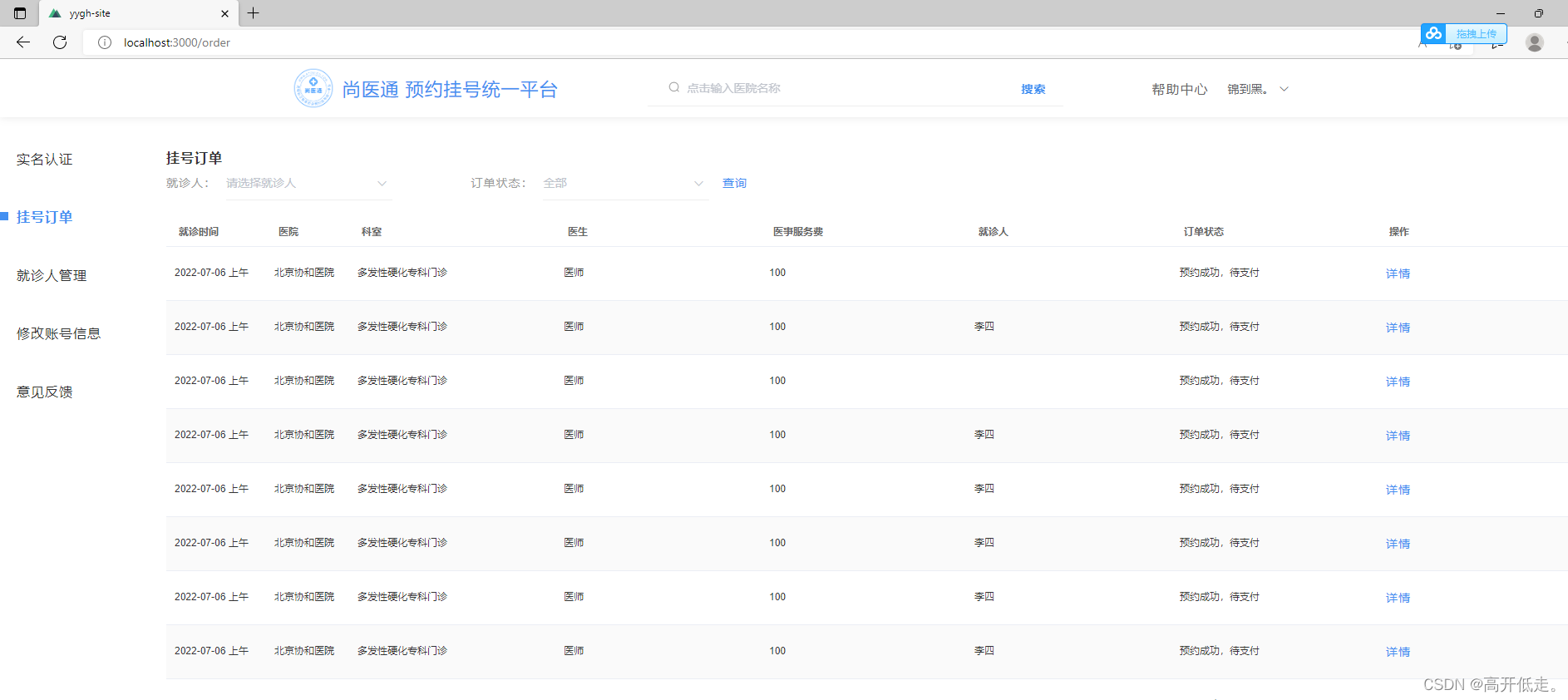
Task: Click the localhost:3000/order address bar
Action: pos(177,42)
